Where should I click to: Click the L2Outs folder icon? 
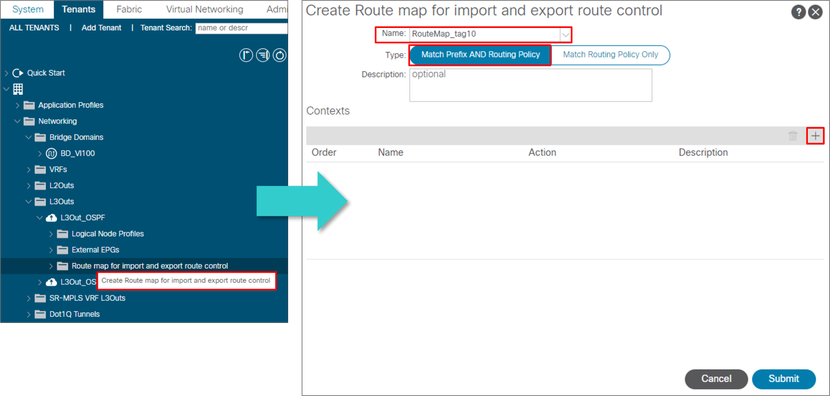[40, 186]
